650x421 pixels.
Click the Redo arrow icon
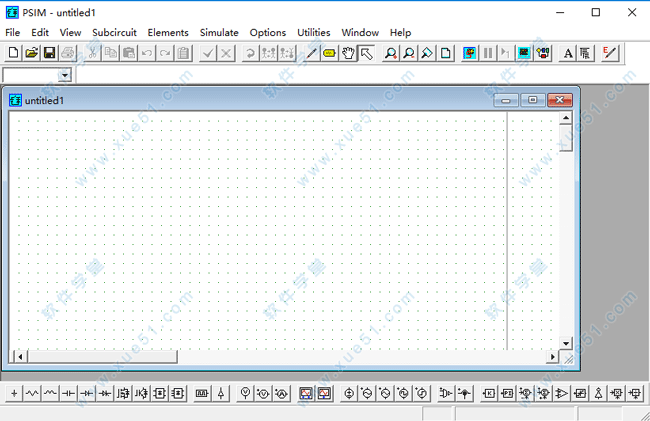pos(165,53)
